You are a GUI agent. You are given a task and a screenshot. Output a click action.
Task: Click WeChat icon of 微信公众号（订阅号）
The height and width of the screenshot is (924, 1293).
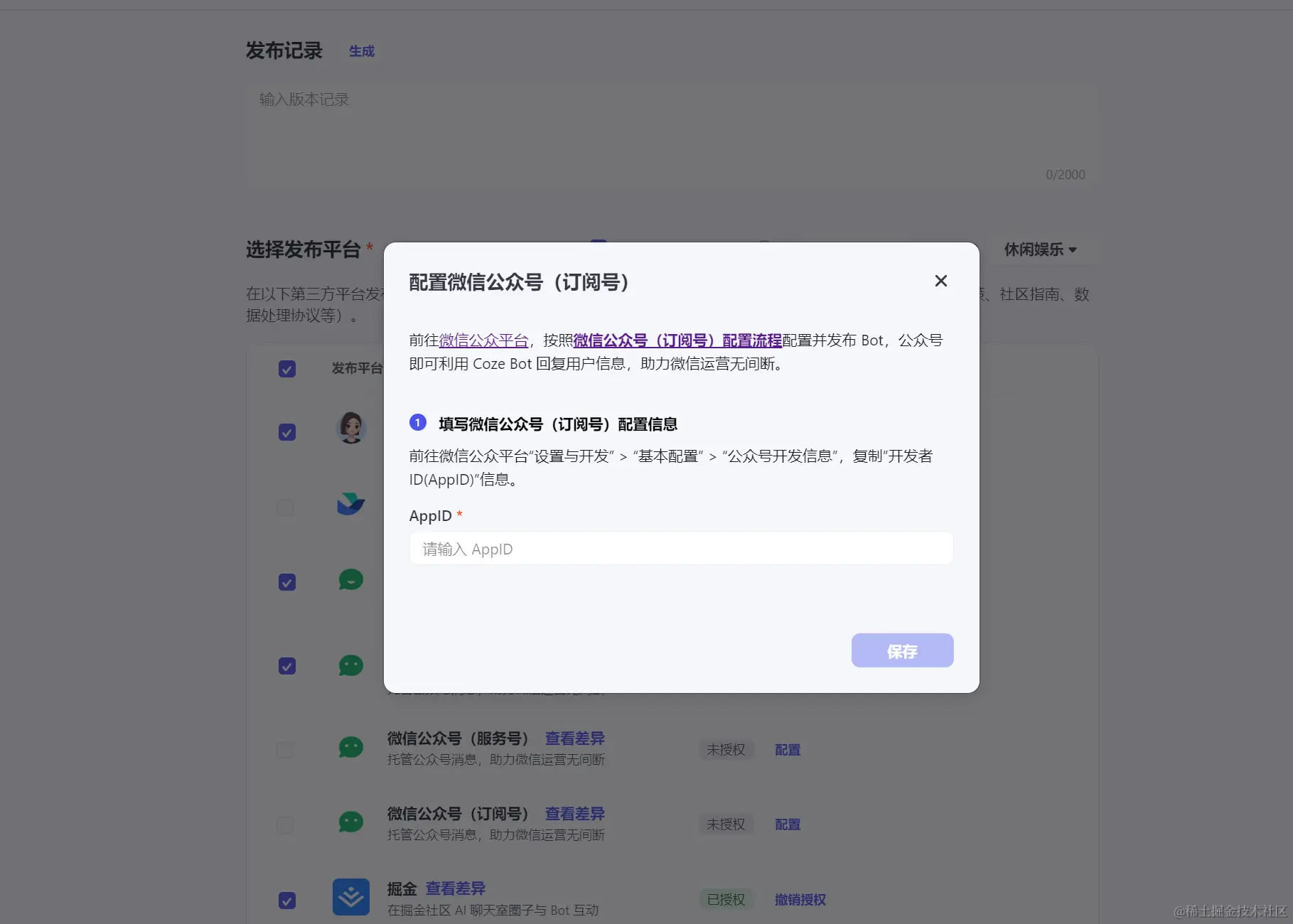point(350,822)
